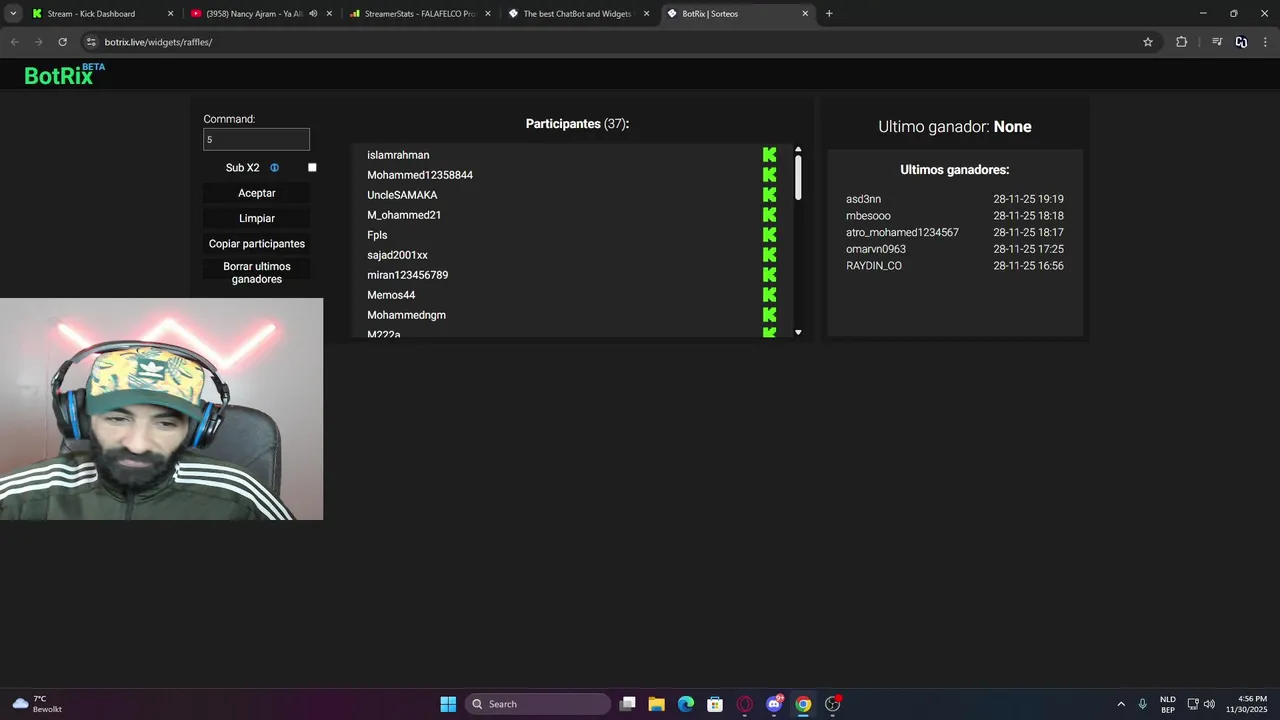Click Kick icon next to miran123456789
The image size is (1280, 720).
coord(769,275)
